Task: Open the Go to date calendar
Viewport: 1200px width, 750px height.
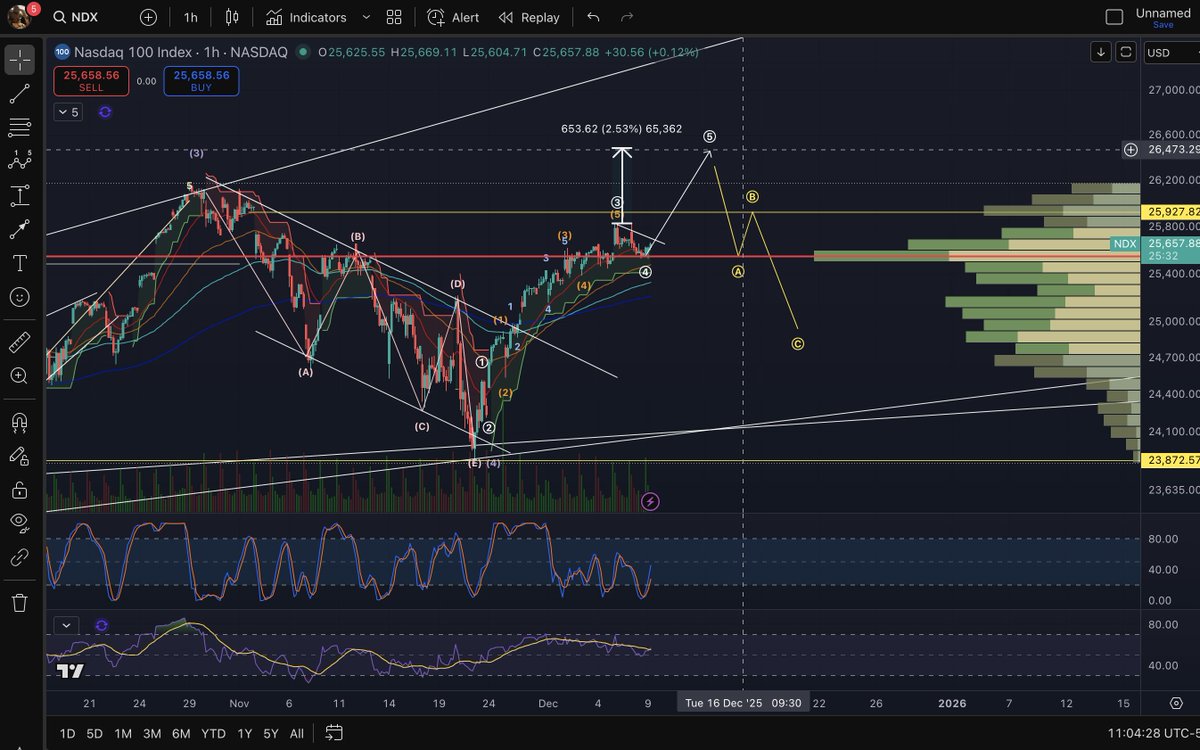Action: point(334,733)
